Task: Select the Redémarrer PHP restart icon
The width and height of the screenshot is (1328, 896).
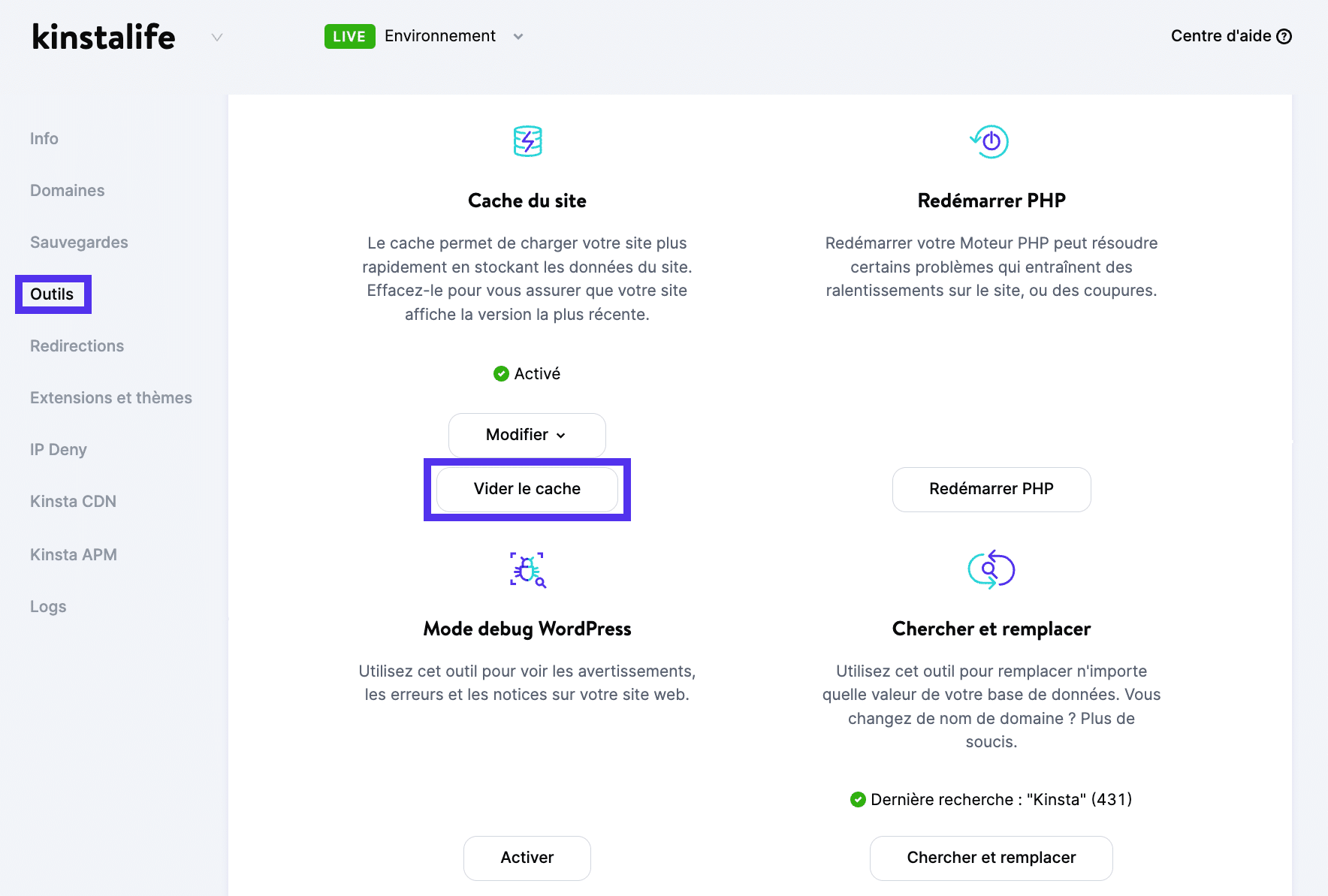Action: tap(991, 141)
